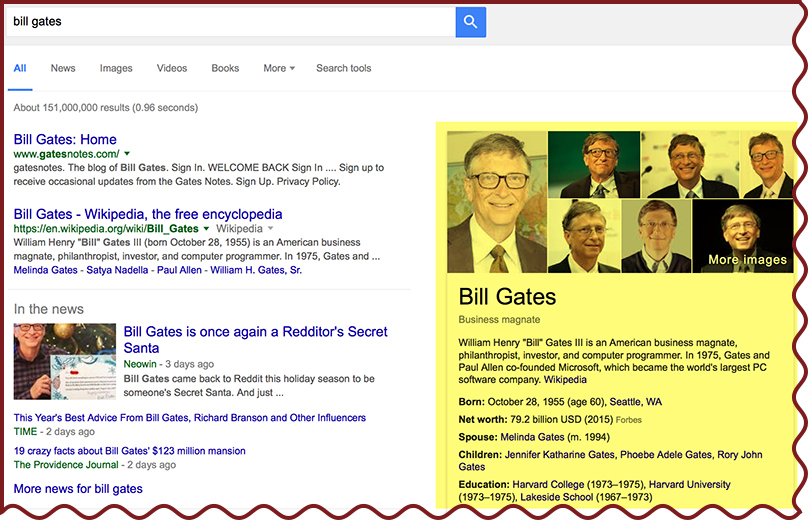Open TIME article on best advice
The image size is (808, 520).
coord(190,417)
